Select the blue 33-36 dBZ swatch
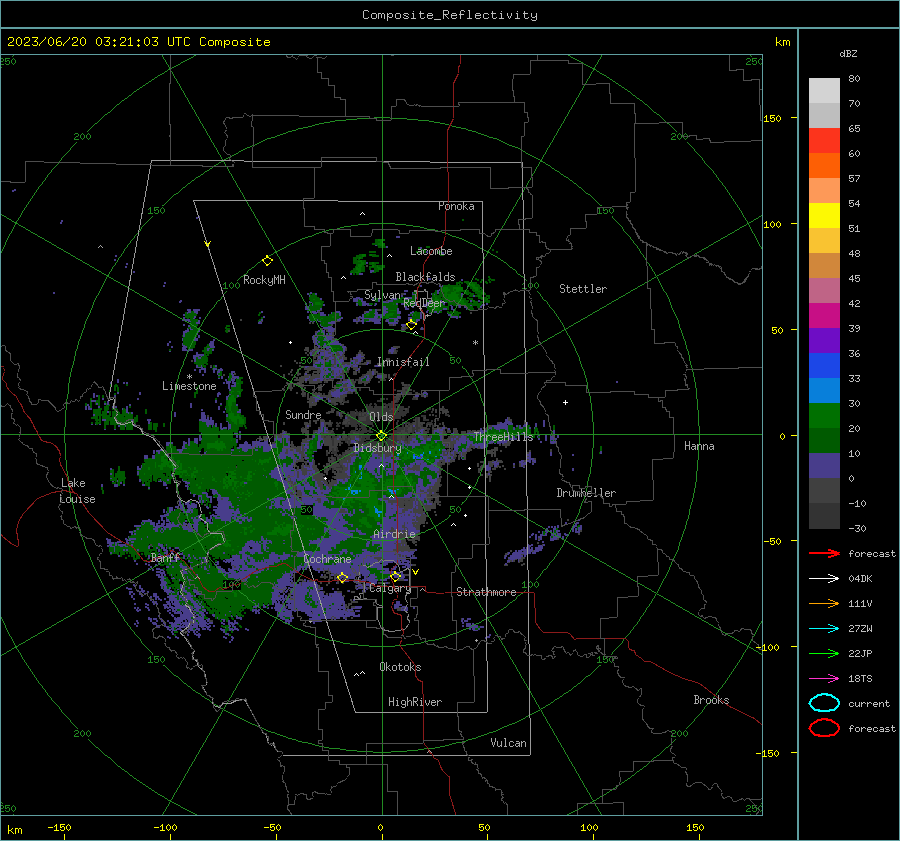Screen dimensions: 900x841 pyautogui.click(x=824, y=366)
